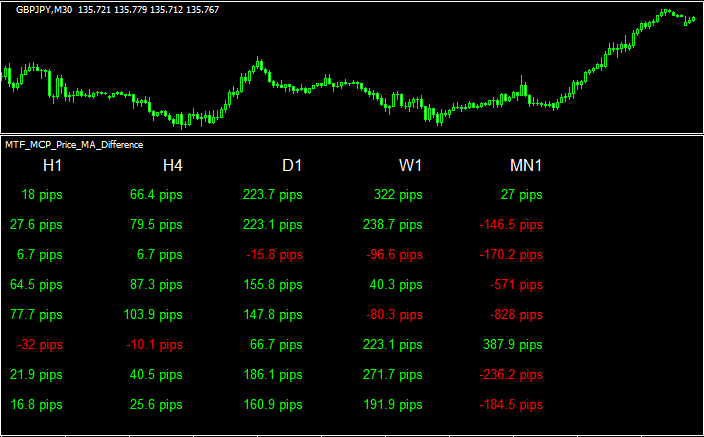Click the red -146.5 pips MN1 value
This screenshot has height=437, width=704.
[509, 225]
